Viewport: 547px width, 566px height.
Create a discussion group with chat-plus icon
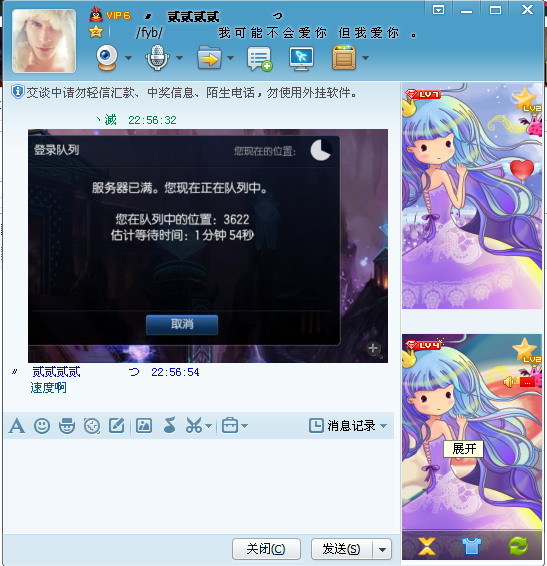coord(259,58)
